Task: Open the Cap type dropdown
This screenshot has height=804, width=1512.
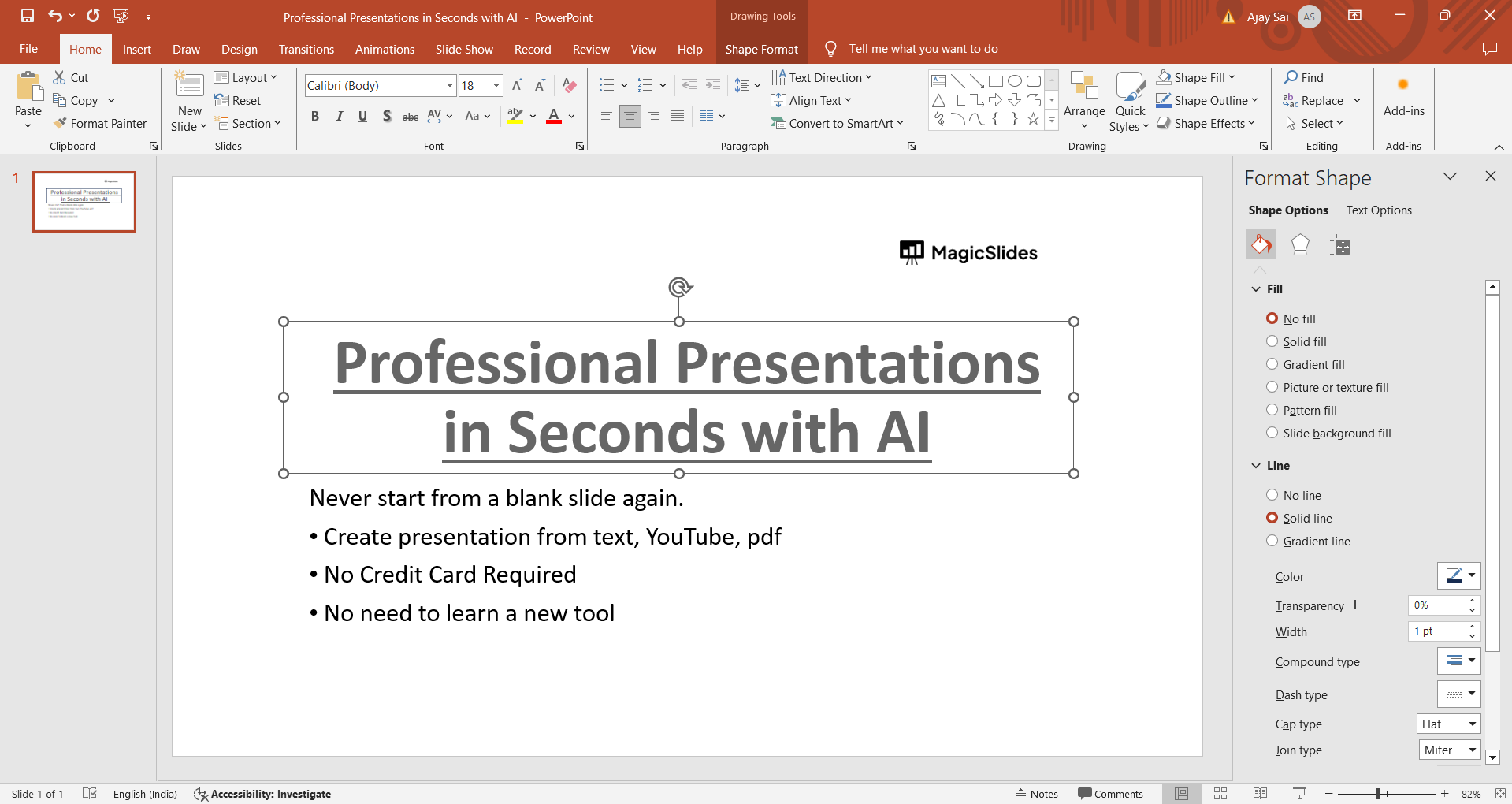Action: (x=1448, y=724)
